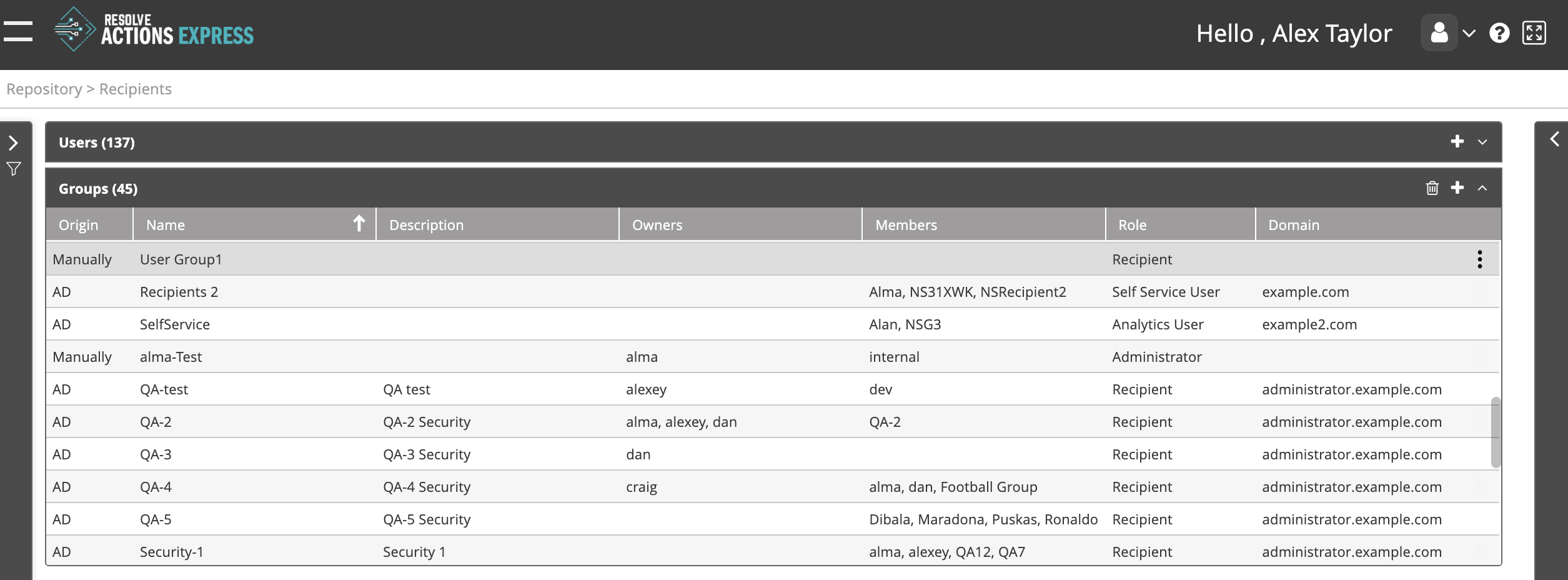Open dropdown arrow beside profile avatar

pyautogui.click(x=1469, y=34)
